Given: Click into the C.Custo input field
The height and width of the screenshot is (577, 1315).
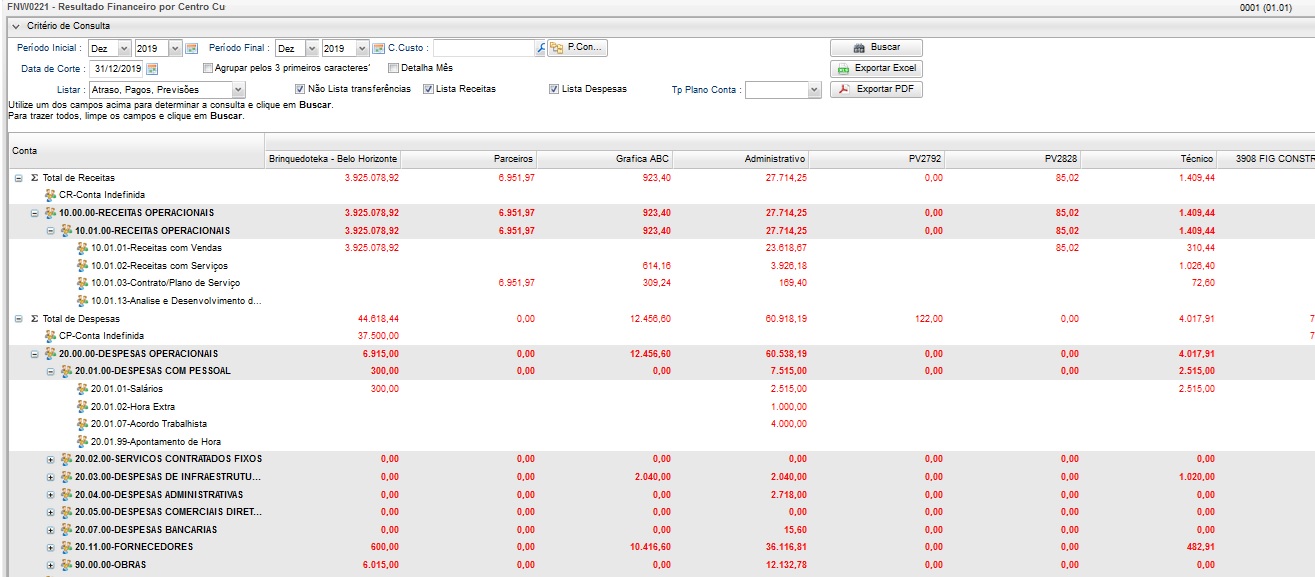Looking at the screenshot, I should click(x=483, y=48).
